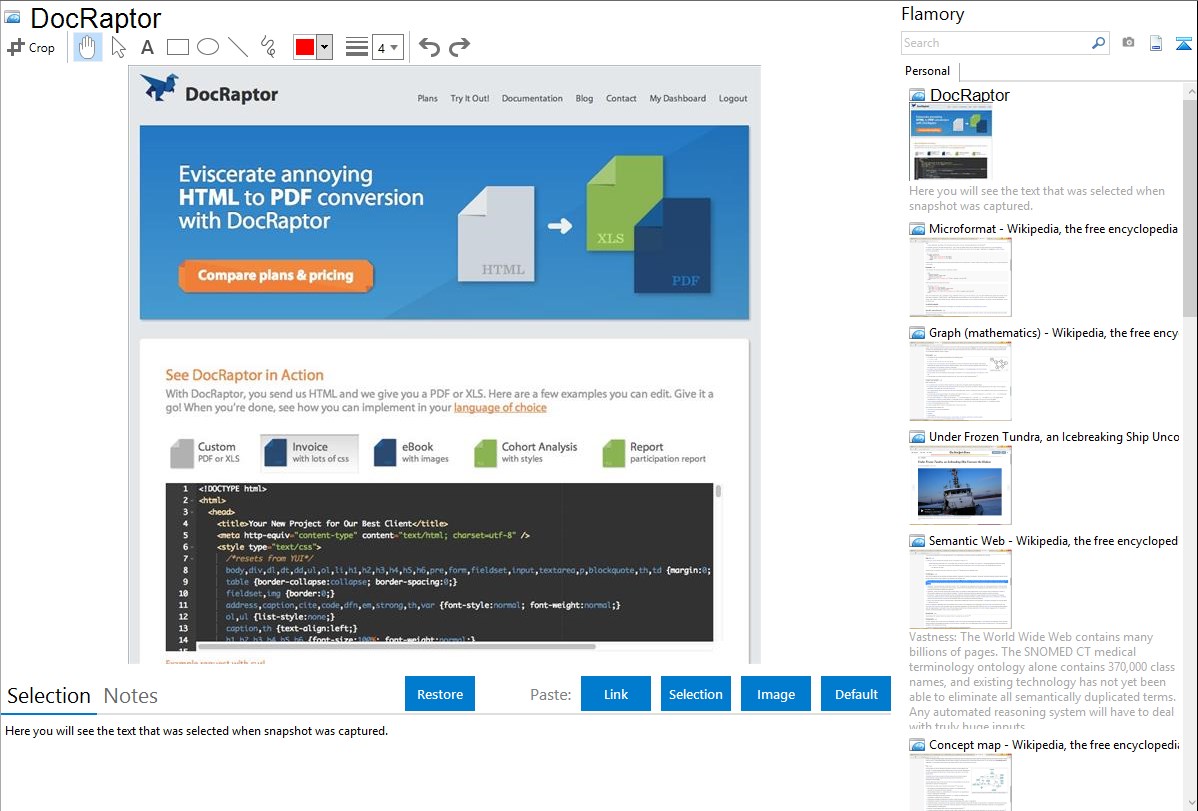The image size is (1198, 811).
Task: Click the code area's horizontal scrollbar
Action: tap(396, 647)
